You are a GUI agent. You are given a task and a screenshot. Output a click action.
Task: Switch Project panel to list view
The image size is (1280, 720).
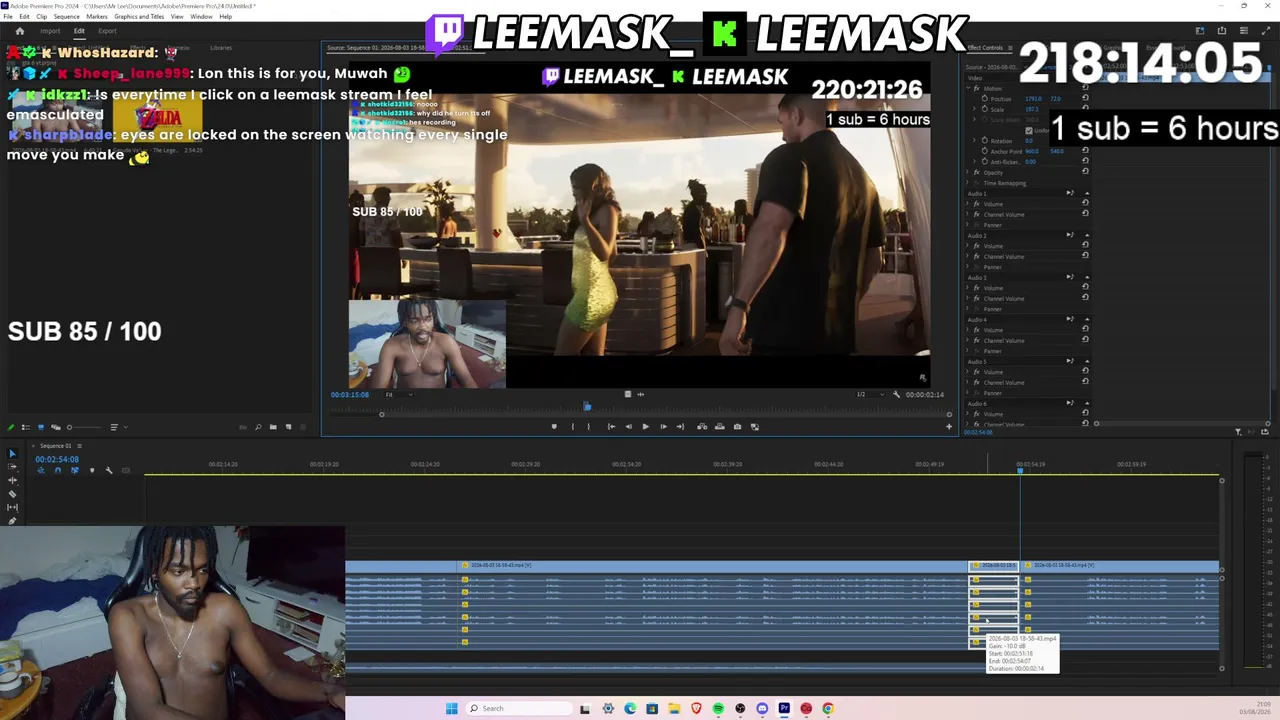pyautogui.click(x=26, y=428)
